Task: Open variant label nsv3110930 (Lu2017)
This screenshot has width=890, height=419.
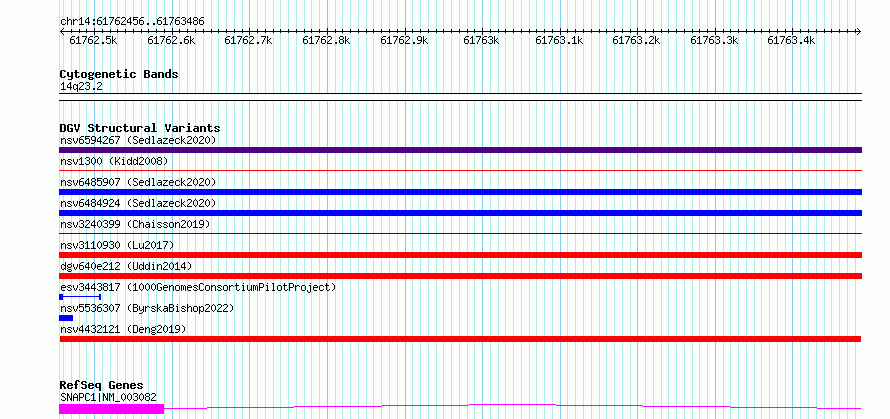Action: (117, 245)
